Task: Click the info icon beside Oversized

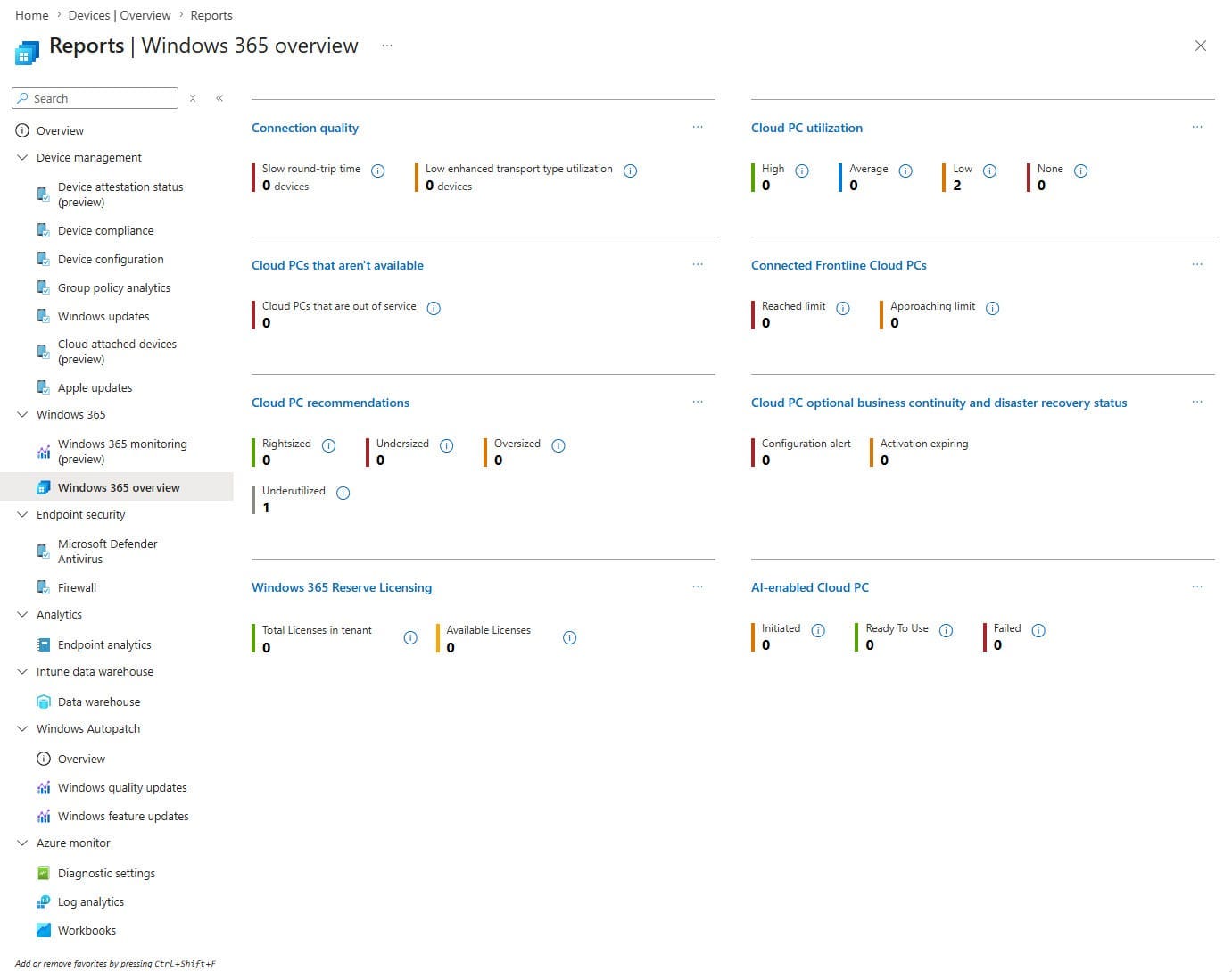Action: [558, 445]
